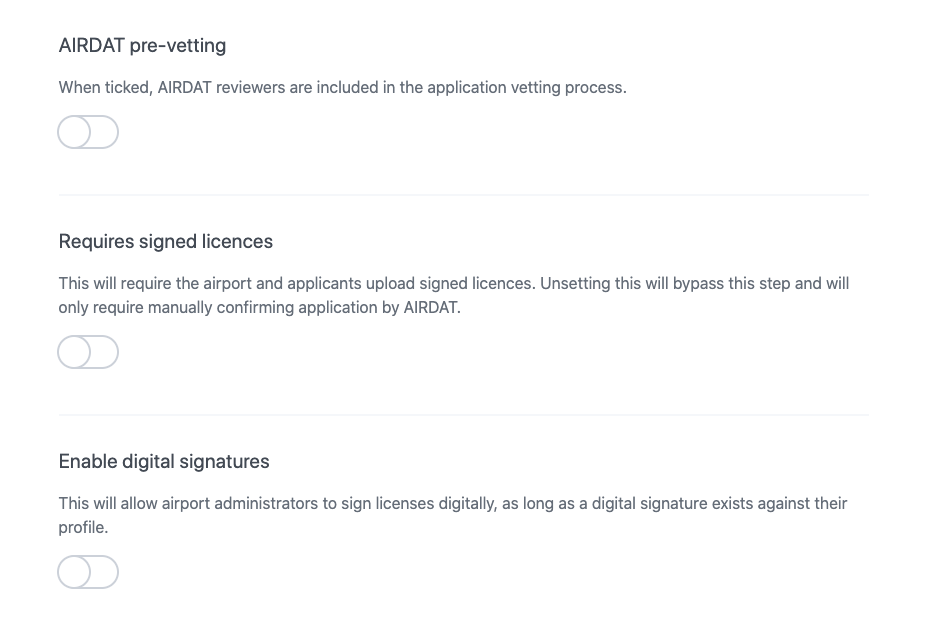928x633 pixels.
Task: Click the Enable digital signatures switch knob
Action: coord(74,571)
